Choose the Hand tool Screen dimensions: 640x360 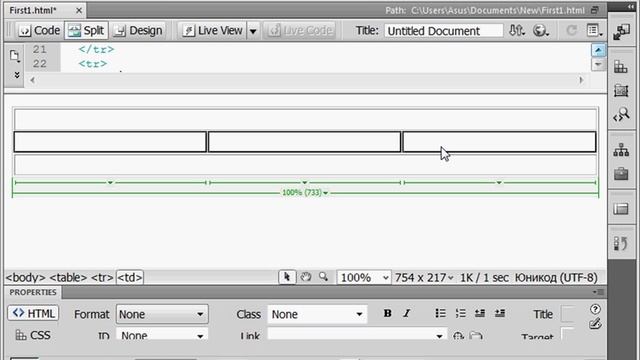click(306, 277)
